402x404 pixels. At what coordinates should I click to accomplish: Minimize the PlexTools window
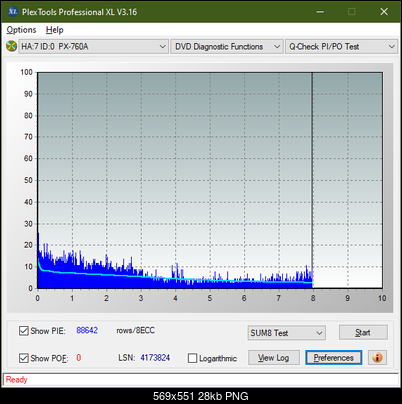pyautogui.click(x=320, y=12)
